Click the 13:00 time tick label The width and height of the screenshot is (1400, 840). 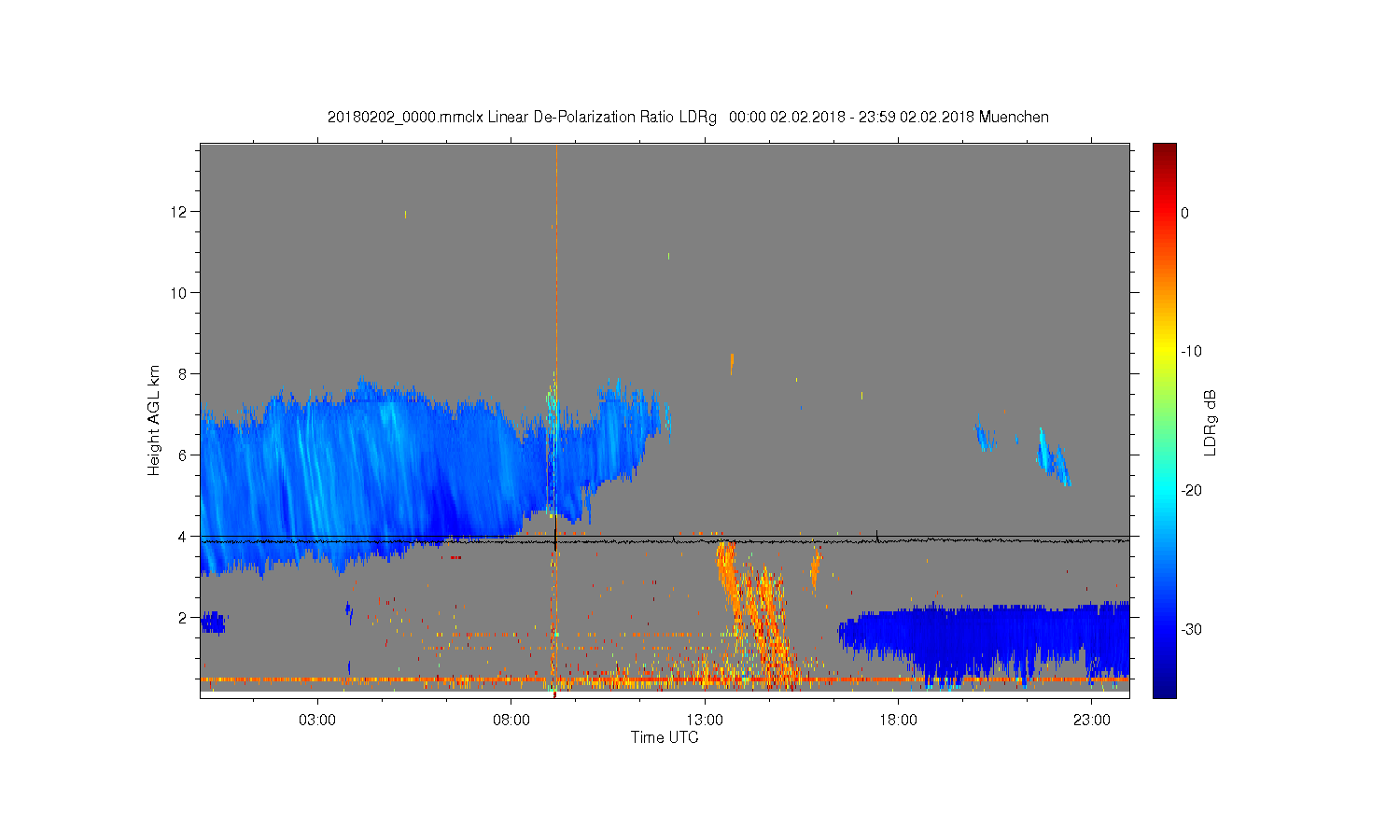click(x=705, y=721)
